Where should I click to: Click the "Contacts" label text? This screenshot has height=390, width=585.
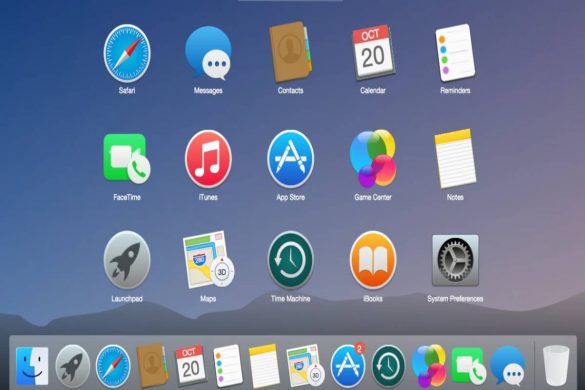tap(290, 90)
